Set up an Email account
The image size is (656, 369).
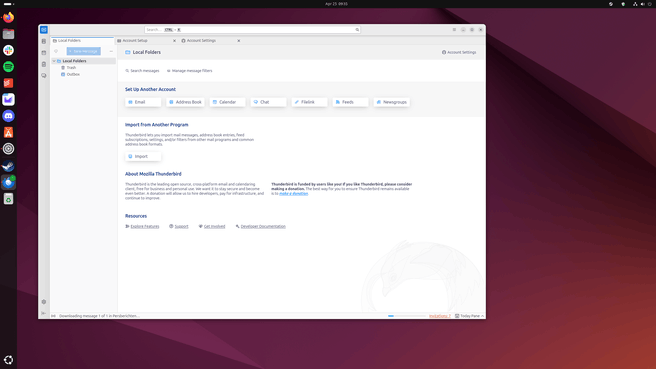click(143, 102)
